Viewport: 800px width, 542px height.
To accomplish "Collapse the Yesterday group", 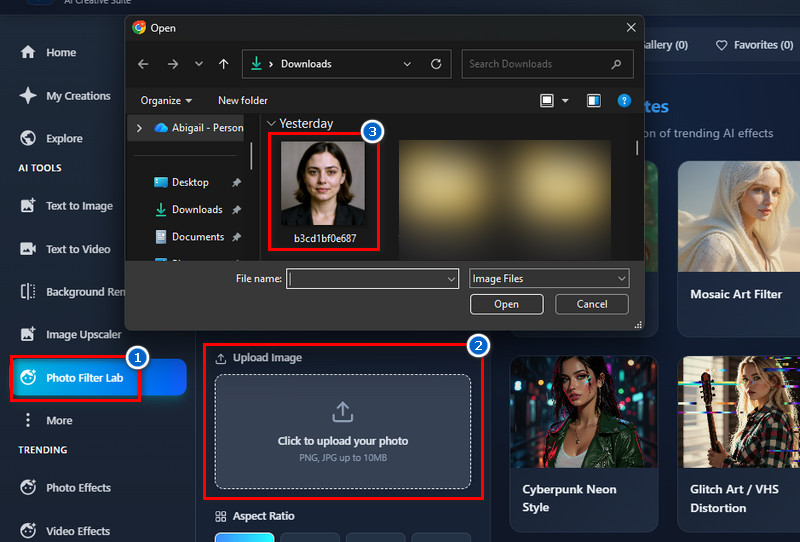I will click(271, 124).
